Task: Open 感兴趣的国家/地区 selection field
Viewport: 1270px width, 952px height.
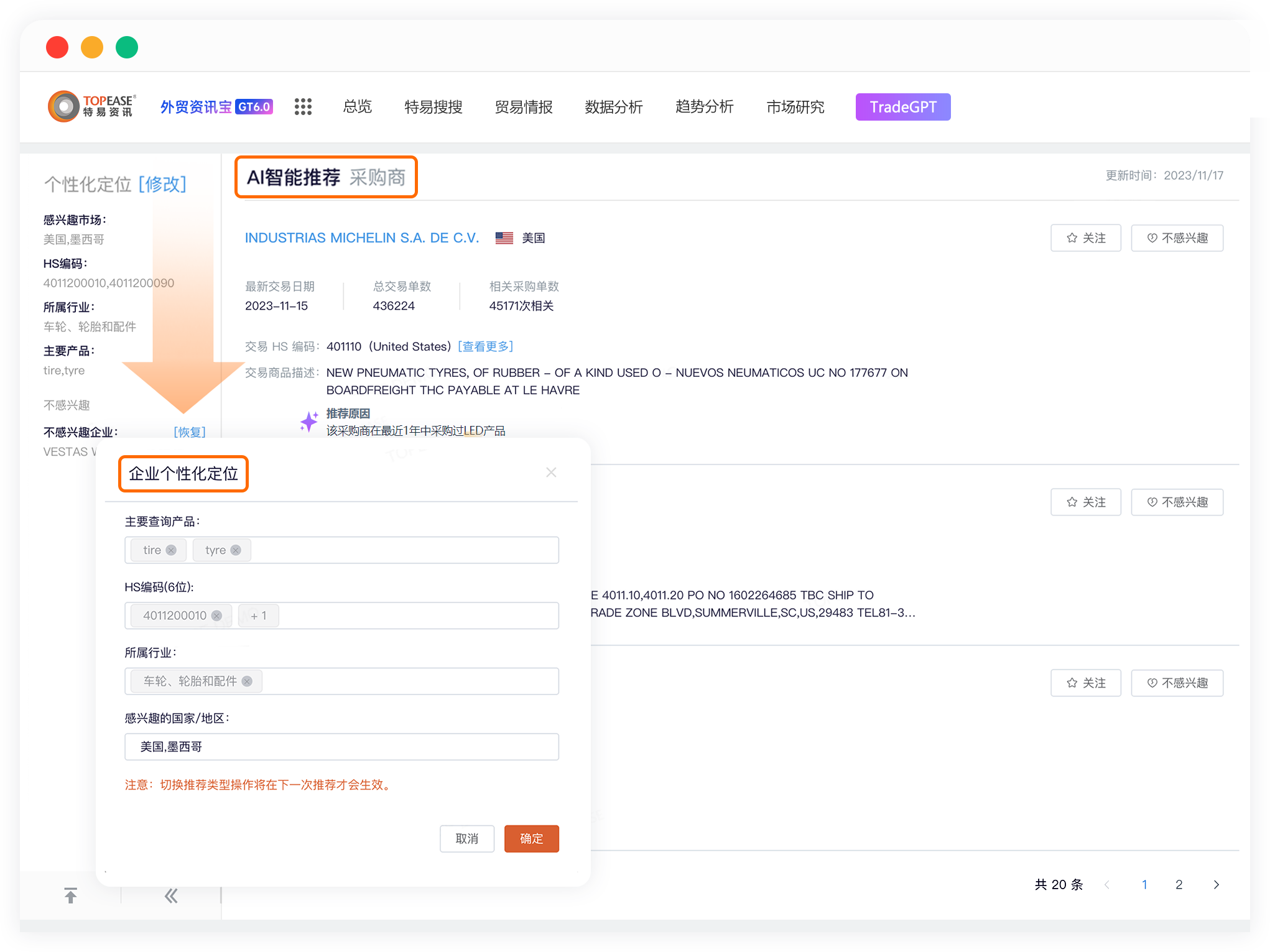Action: tap(341, 747)
